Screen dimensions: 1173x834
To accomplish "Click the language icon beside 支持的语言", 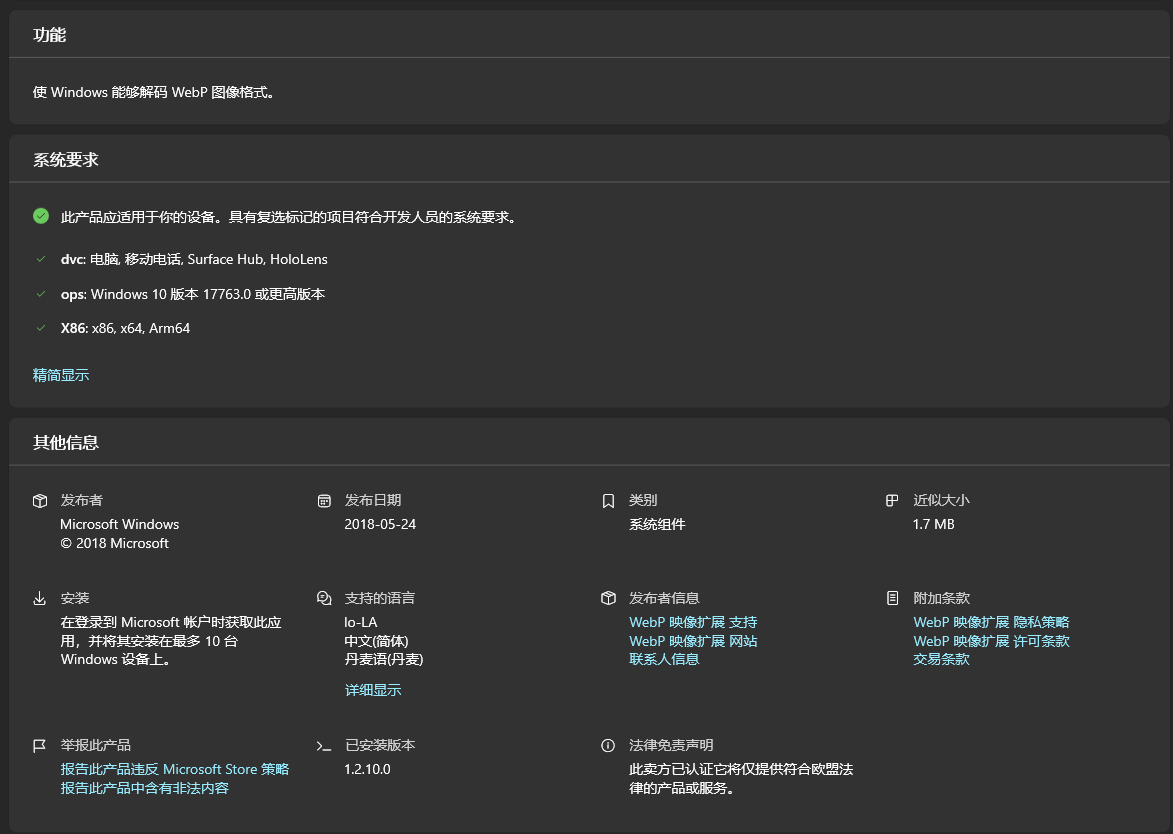I will (324, 598).
